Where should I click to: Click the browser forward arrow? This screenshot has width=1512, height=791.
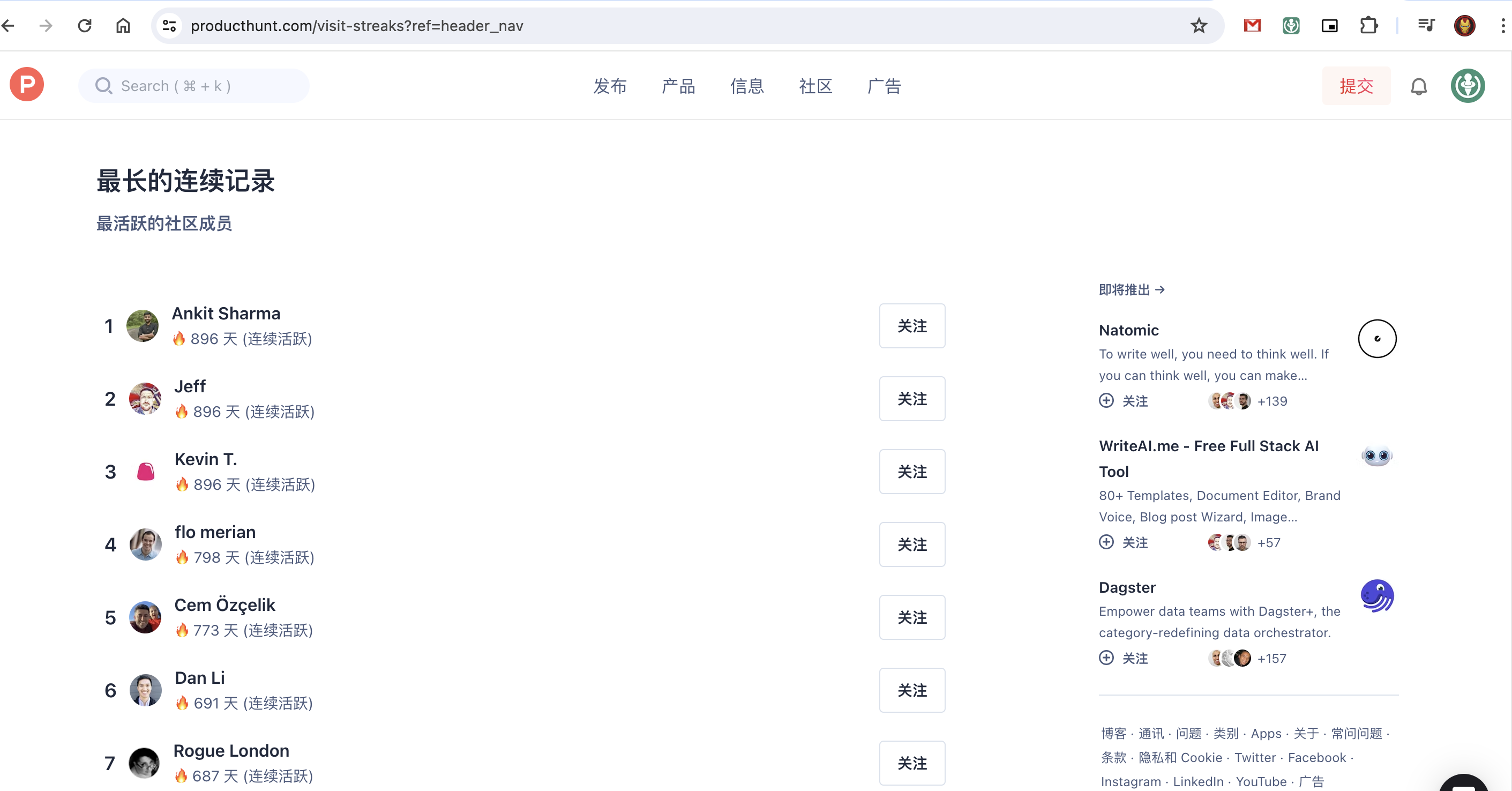pyautogui.click(x=46, y=25)
